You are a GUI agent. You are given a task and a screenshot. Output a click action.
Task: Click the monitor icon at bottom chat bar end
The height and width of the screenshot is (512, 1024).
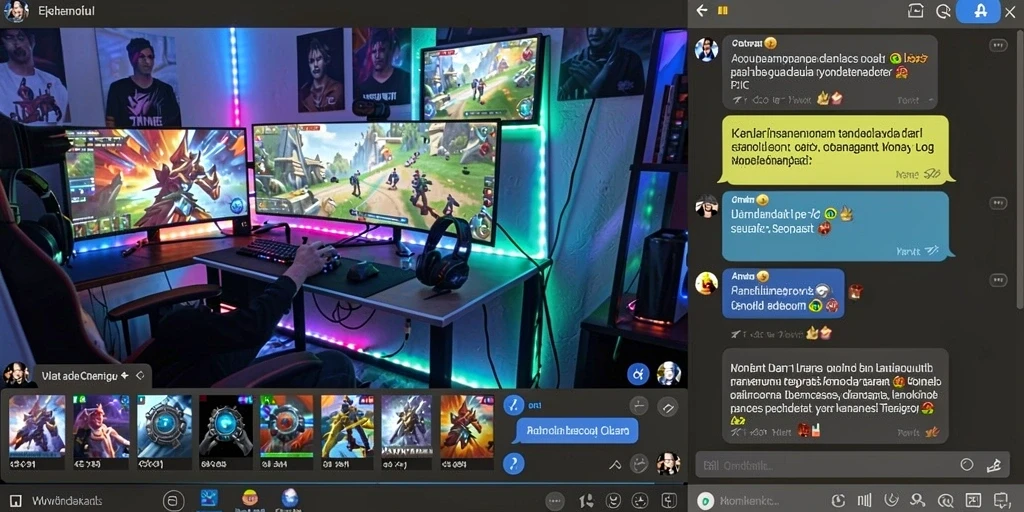[1000, 501]
